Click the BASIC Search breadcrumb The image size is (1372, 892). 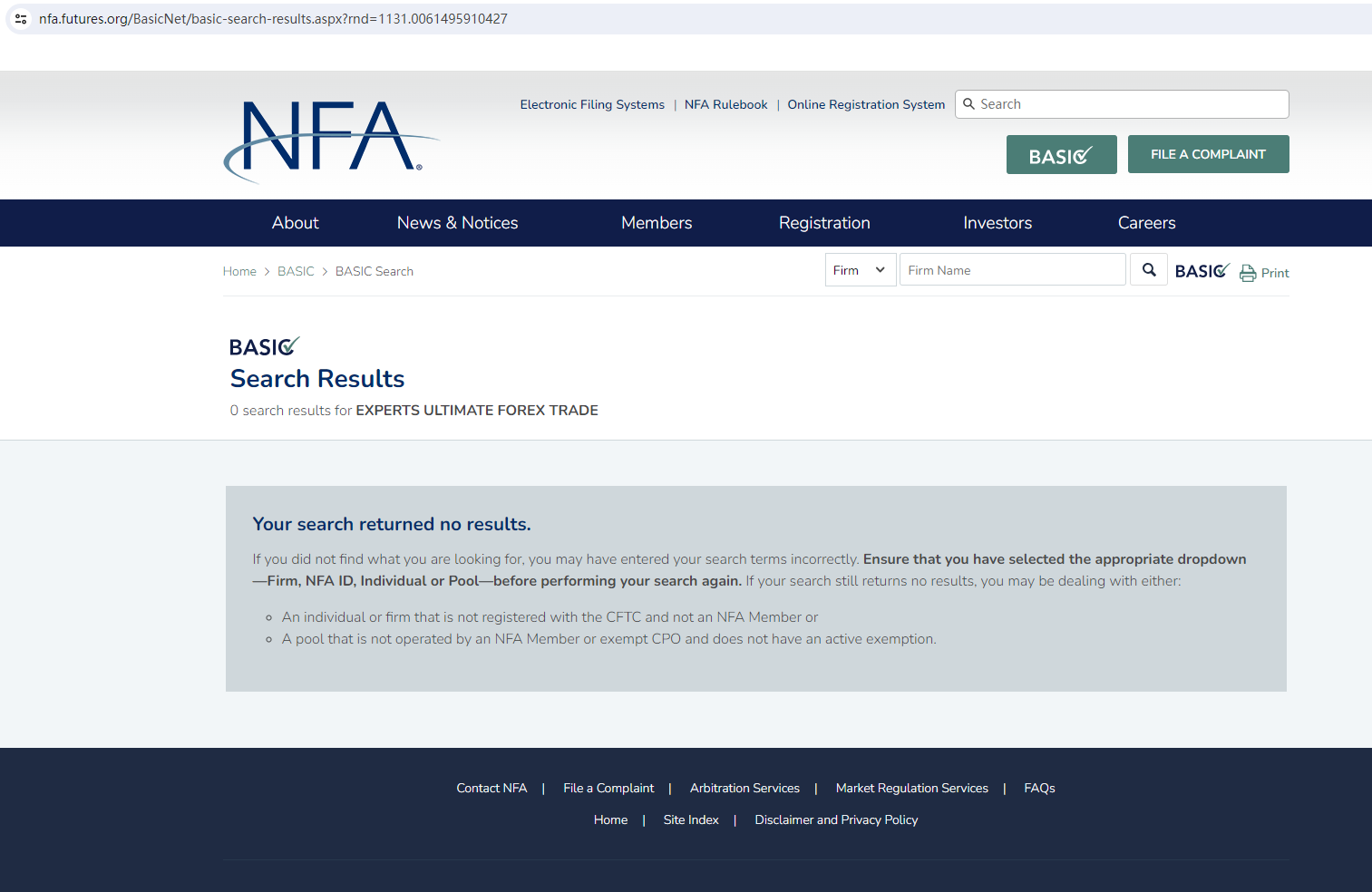[x=375, y=271]
